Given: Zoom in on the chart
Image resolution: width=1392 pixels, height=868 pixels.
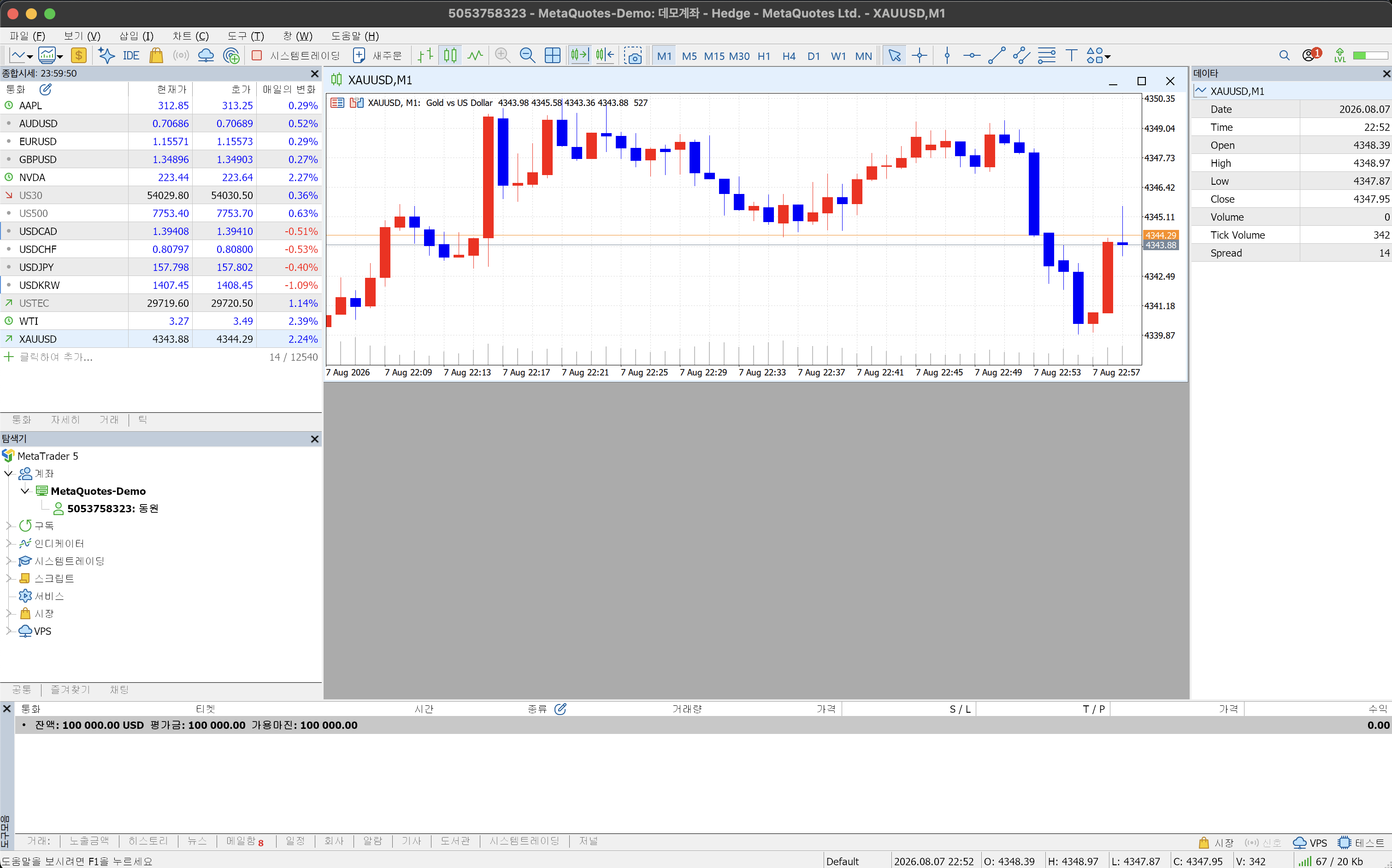Looking at the screenshot, I should [502, 56].
